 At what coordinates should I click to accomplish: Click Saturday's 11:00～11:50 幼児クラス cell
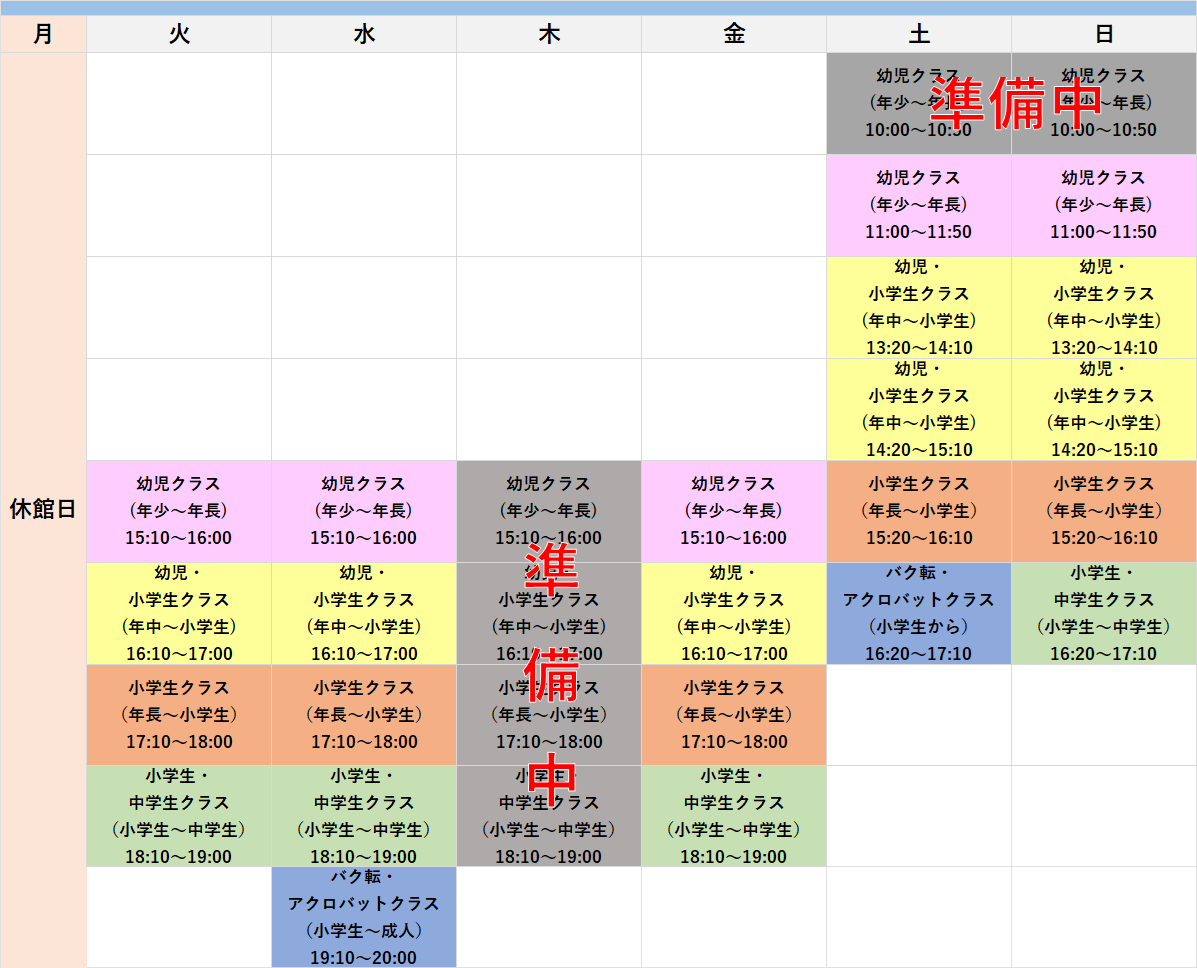919,205
